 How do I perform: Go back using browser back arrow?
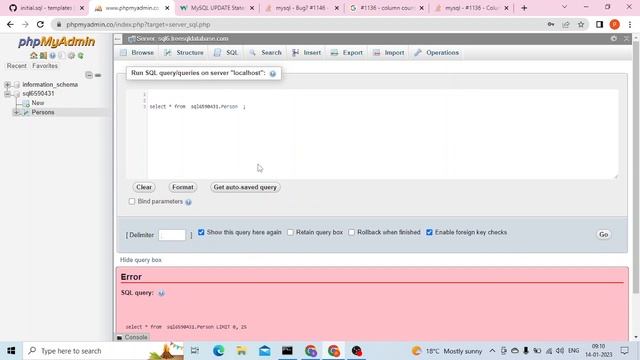10,24
